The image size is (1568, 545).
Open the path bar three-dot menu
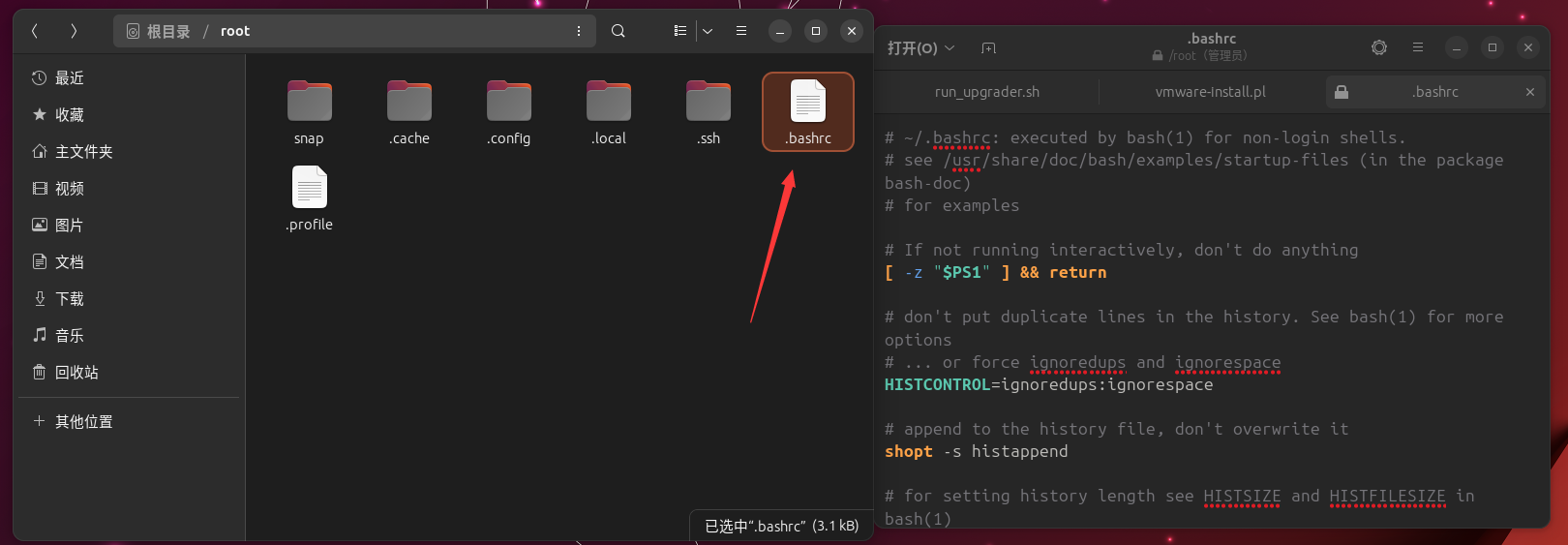tap(579, 31)
